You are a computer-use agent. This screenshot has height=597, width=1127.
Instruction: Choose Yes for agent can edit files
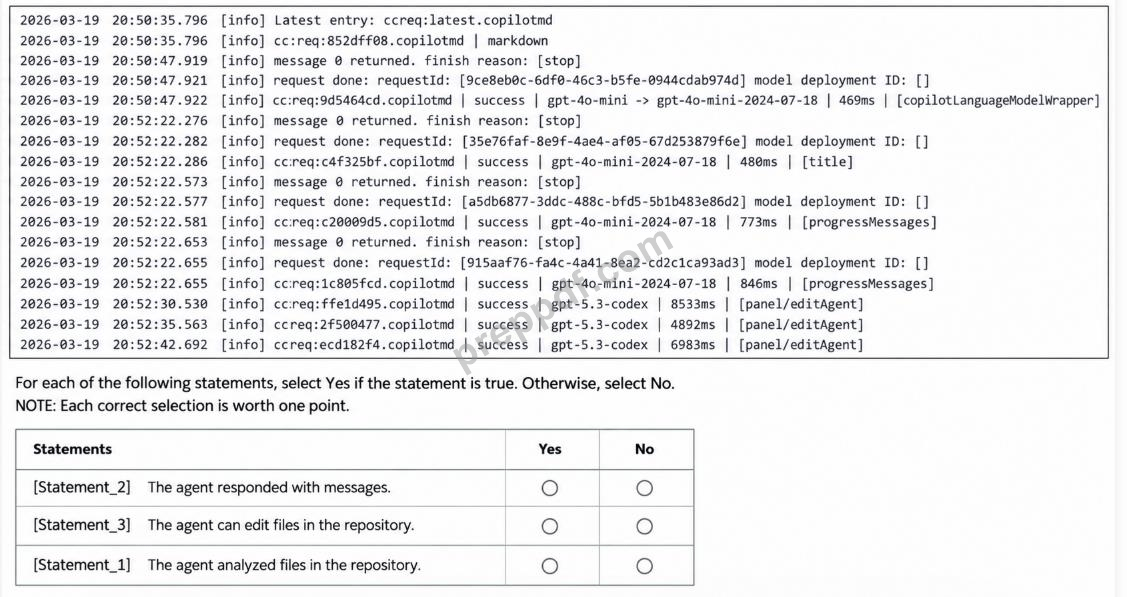(550, 527)
